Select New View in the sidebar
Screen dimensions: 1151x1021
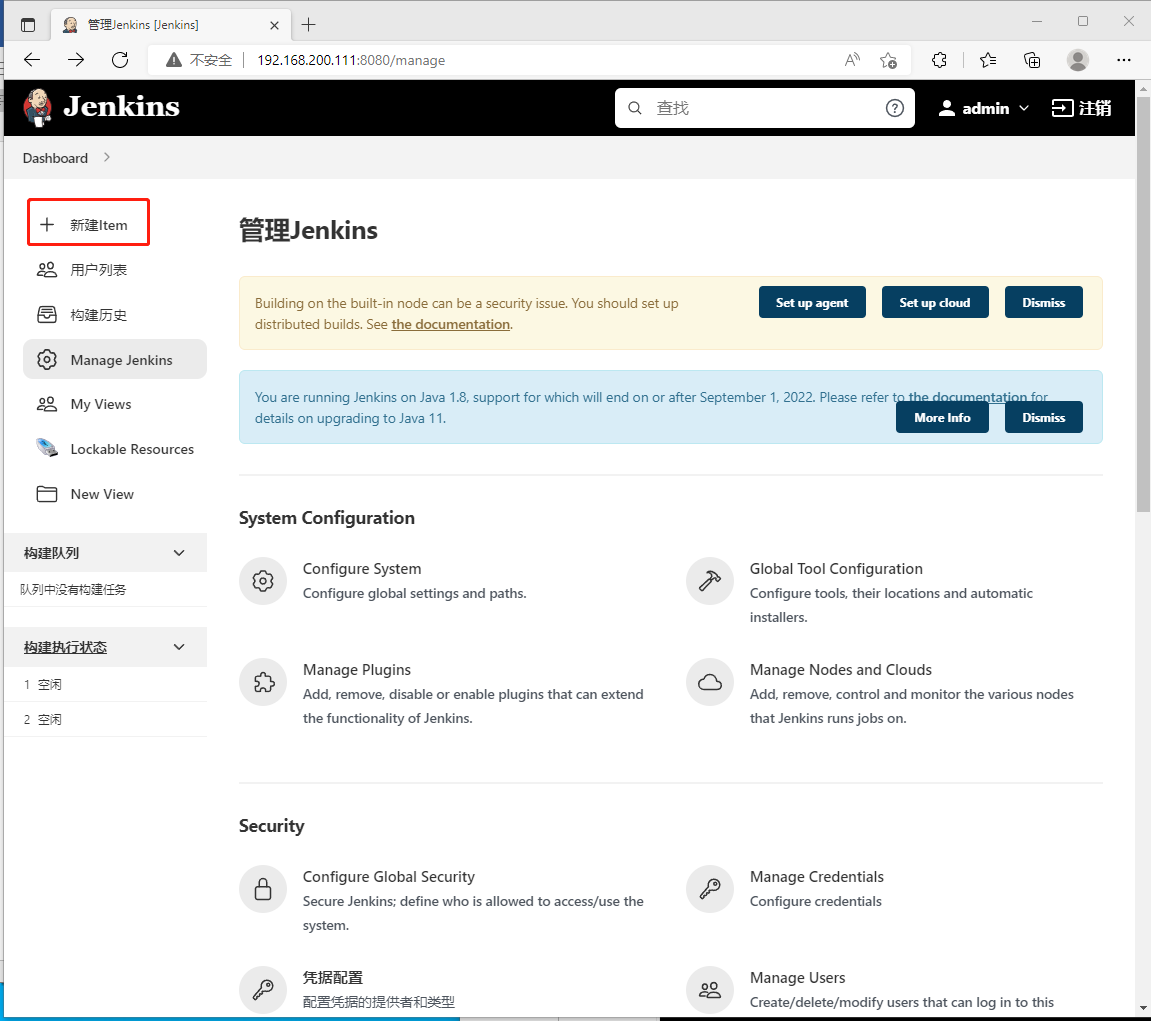pyautogui.click(x=102, y=494)
